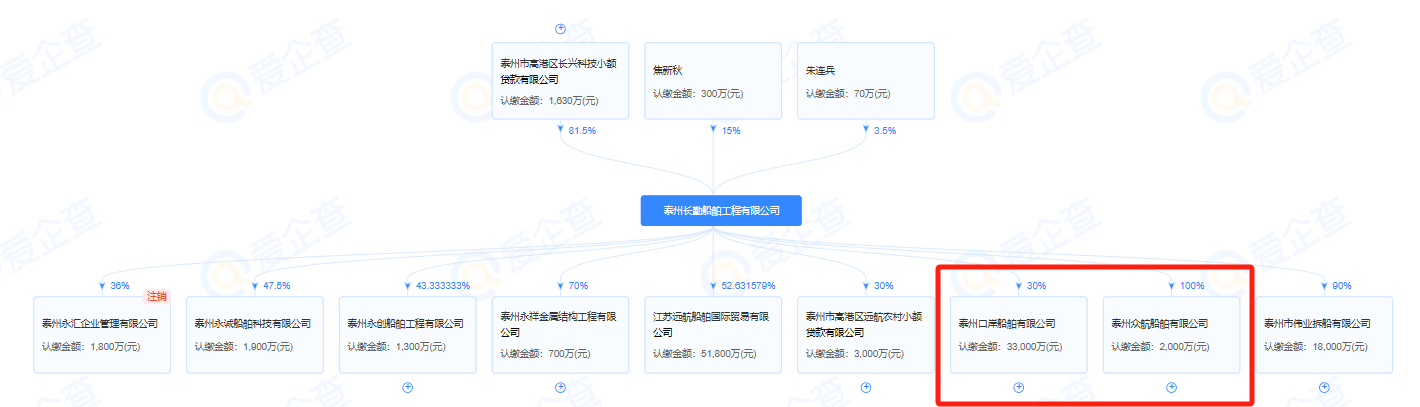Expand subsidiaries below 泰州口岸船舶有限公司
The height and width of the screenshot is (407, 1420).
tap(1019, 387)
